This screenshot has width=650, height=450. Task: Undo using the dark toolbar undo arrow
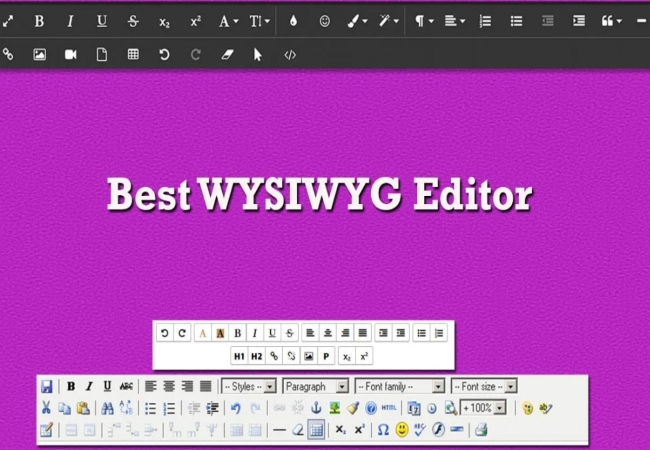164,54
